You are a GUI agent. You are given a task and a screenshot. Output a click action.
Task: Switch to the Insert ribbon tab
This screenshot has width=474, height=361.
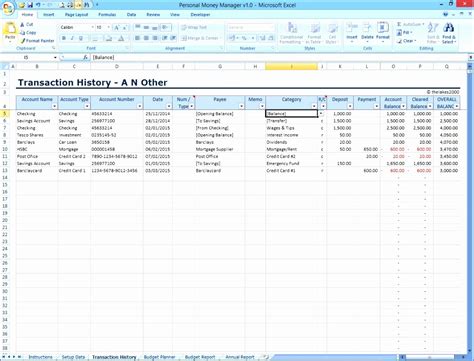coord(49,15)
